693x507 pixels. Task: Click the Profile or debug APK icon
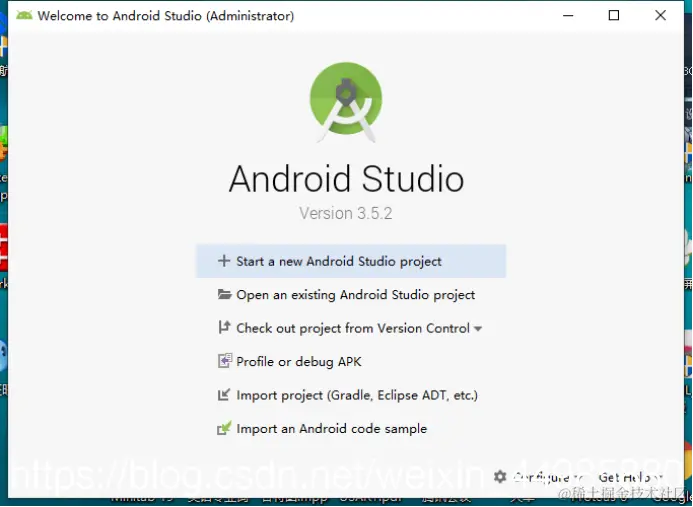(x=225, y=361)
